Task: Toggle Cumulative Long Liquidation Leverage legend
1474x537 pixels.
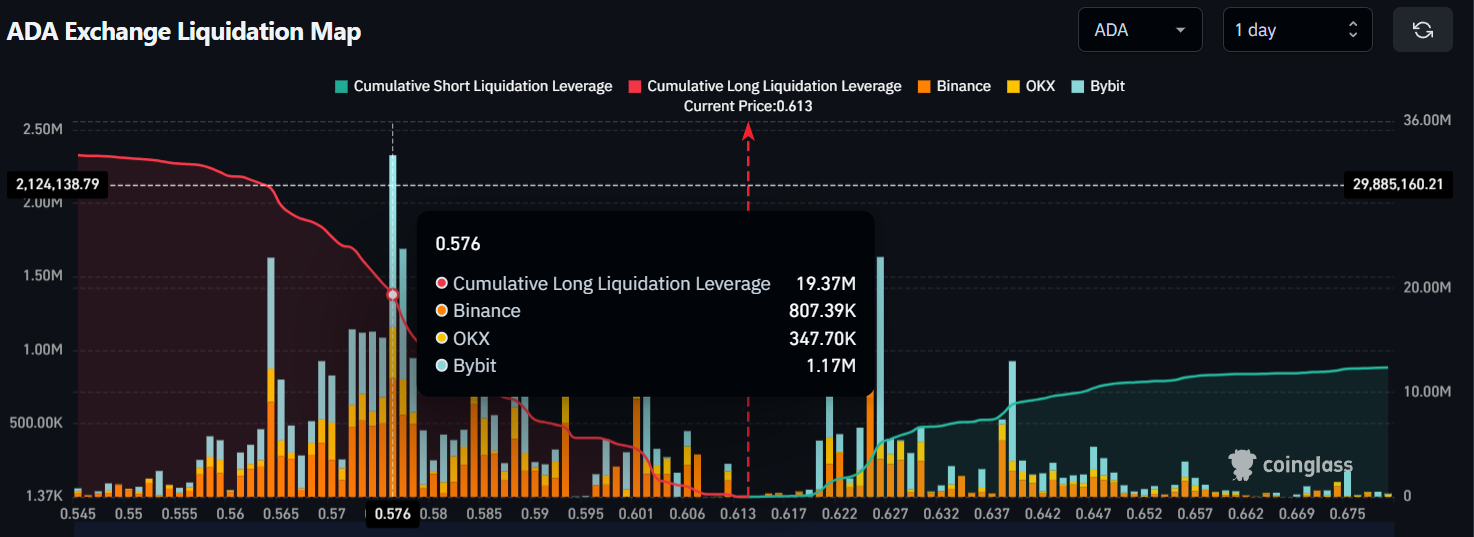Action: pos(764,86)
